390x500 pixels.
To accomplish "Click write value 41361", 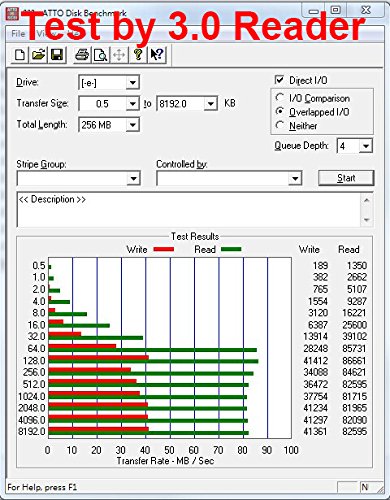I will tap(315, 432).
